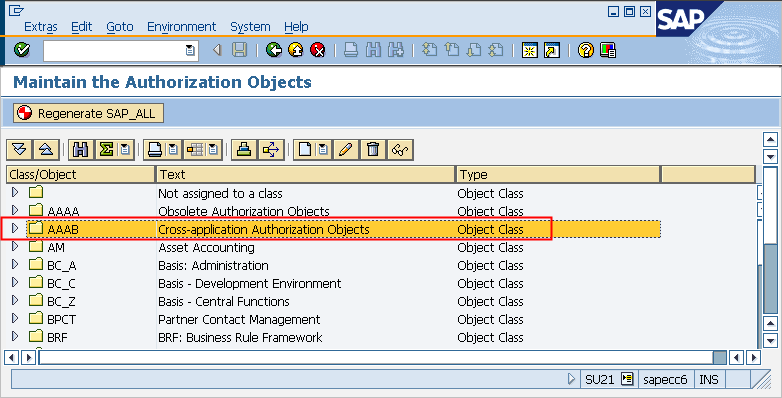The width and height of the screenshot is (782, 398).
Task: Click the Save diskette icon in standard toolbar
Action: pos(239,50)
